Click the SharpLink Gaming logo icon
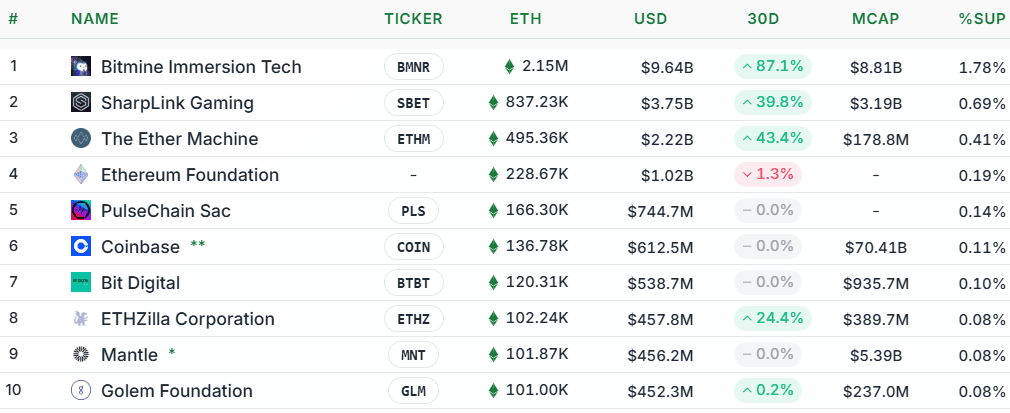Screen dimensions: 1010x413 coord(81,103)
